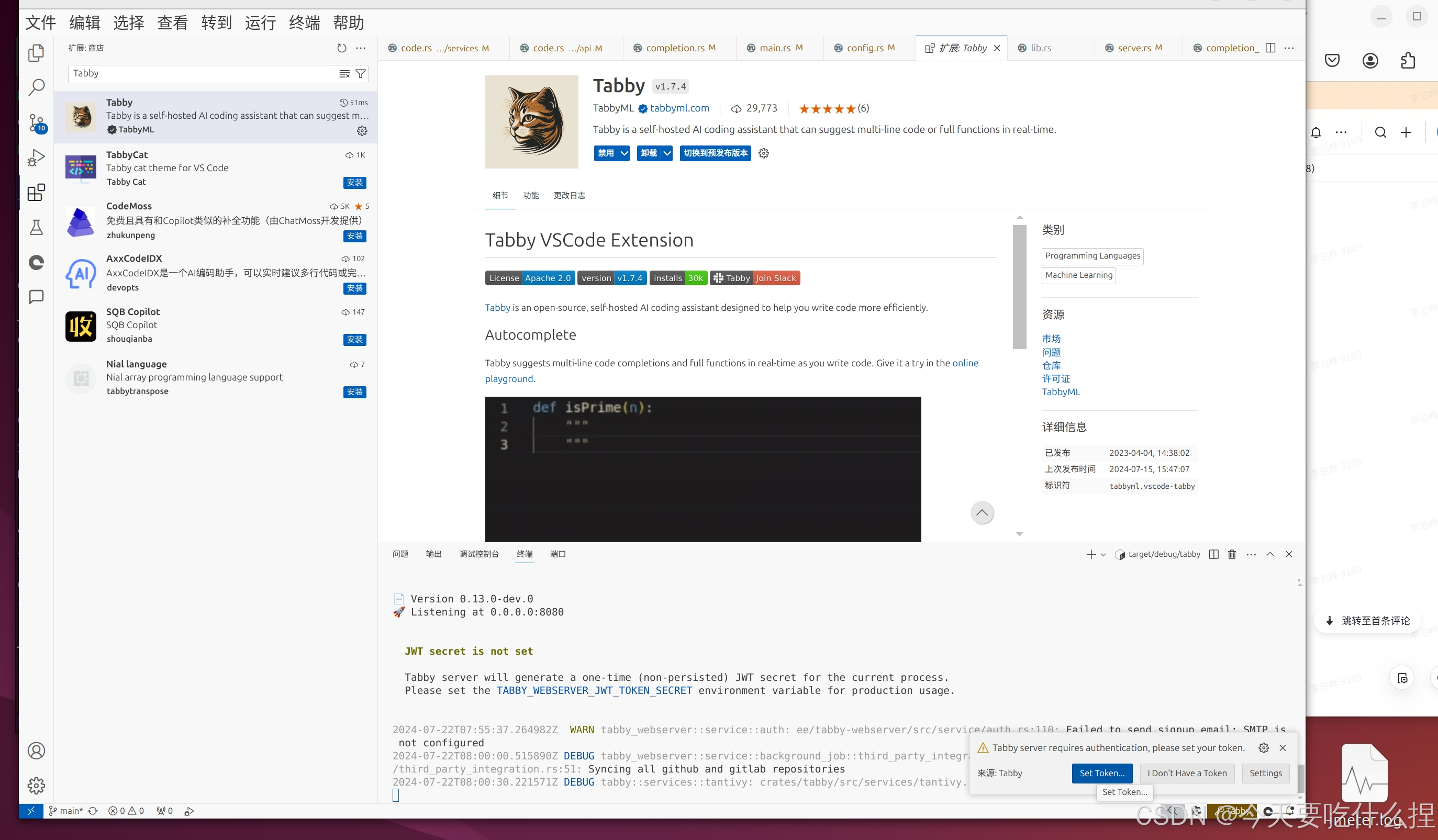
Task: Open the Explorer view in activity bar
Action: coord(36,52)
